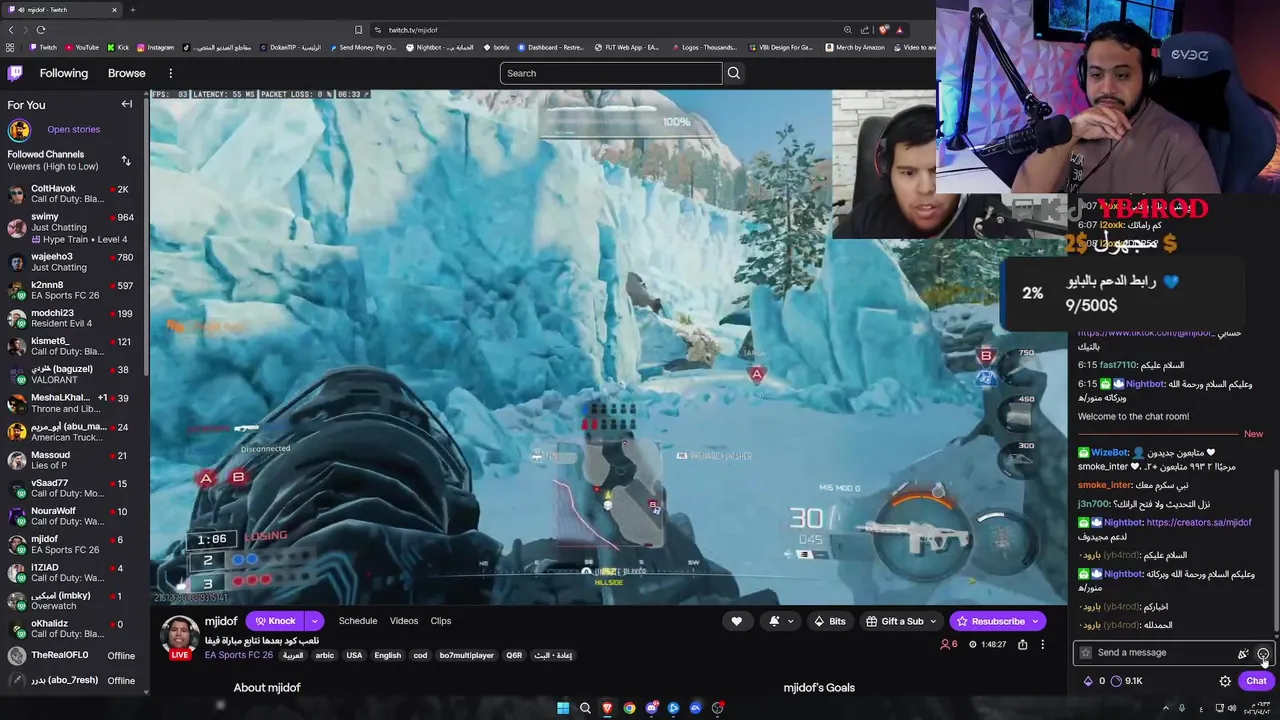Open the browser apps grid icon
1280x720 pixels.
(x=10, y=47)
